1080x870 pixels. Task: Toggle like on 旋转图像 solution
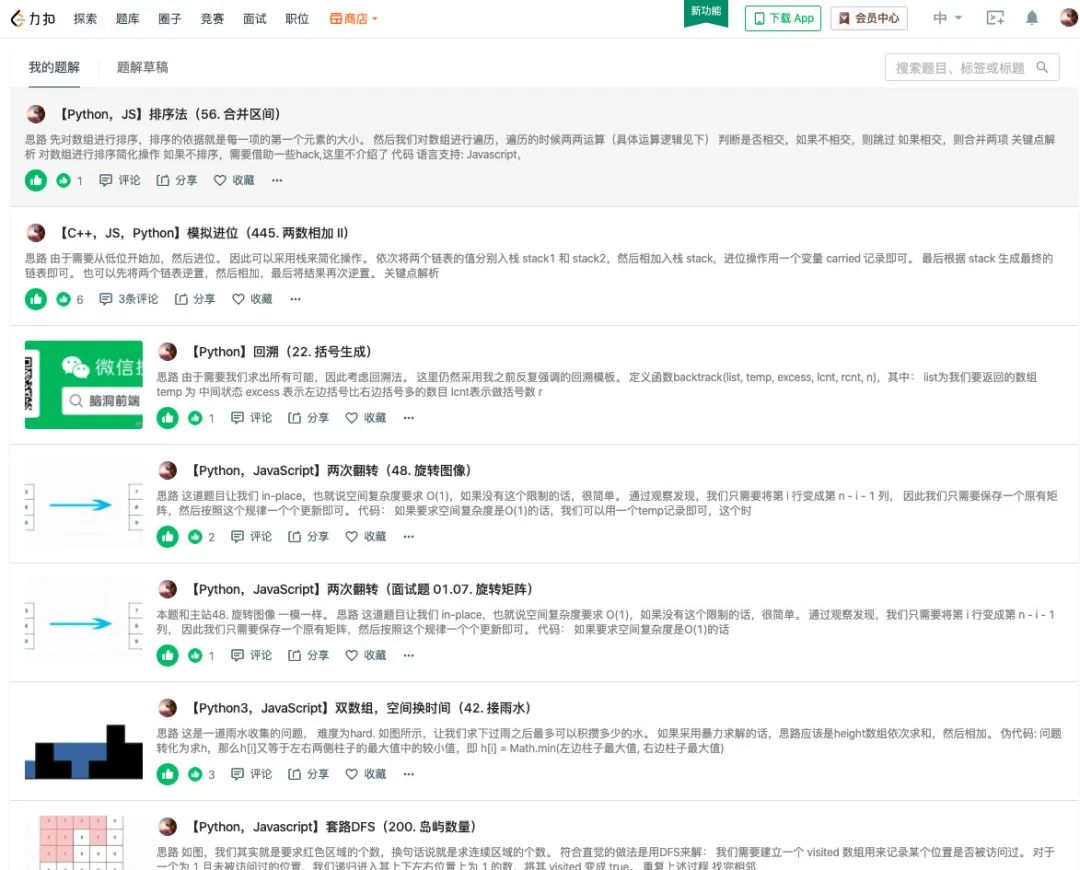(167, 537)
